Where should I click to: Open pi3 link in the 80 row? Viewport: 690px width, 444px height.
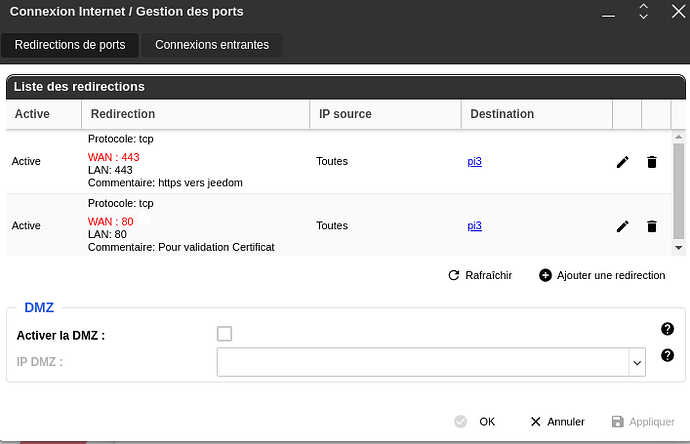(x=474, y=226)
